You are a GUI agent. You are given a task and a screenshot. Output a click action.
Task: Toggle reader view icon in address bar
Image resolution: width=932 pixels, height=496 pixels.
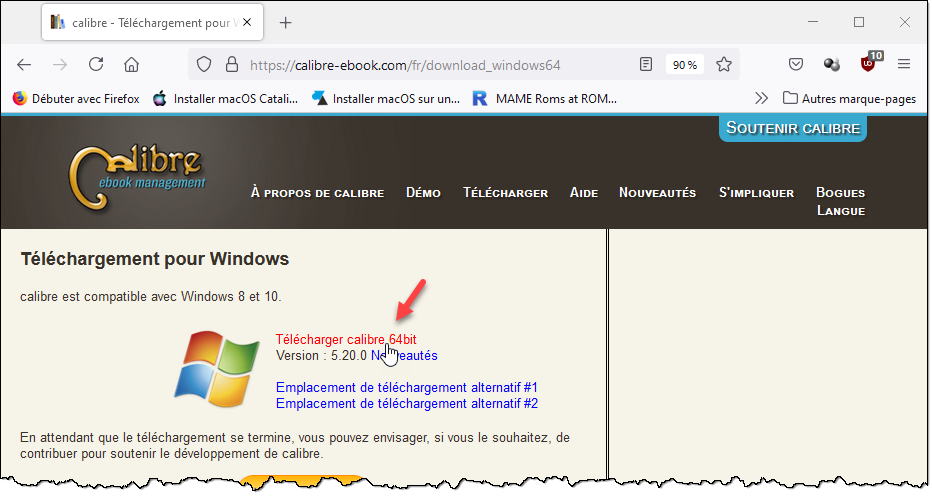[646, 64]
